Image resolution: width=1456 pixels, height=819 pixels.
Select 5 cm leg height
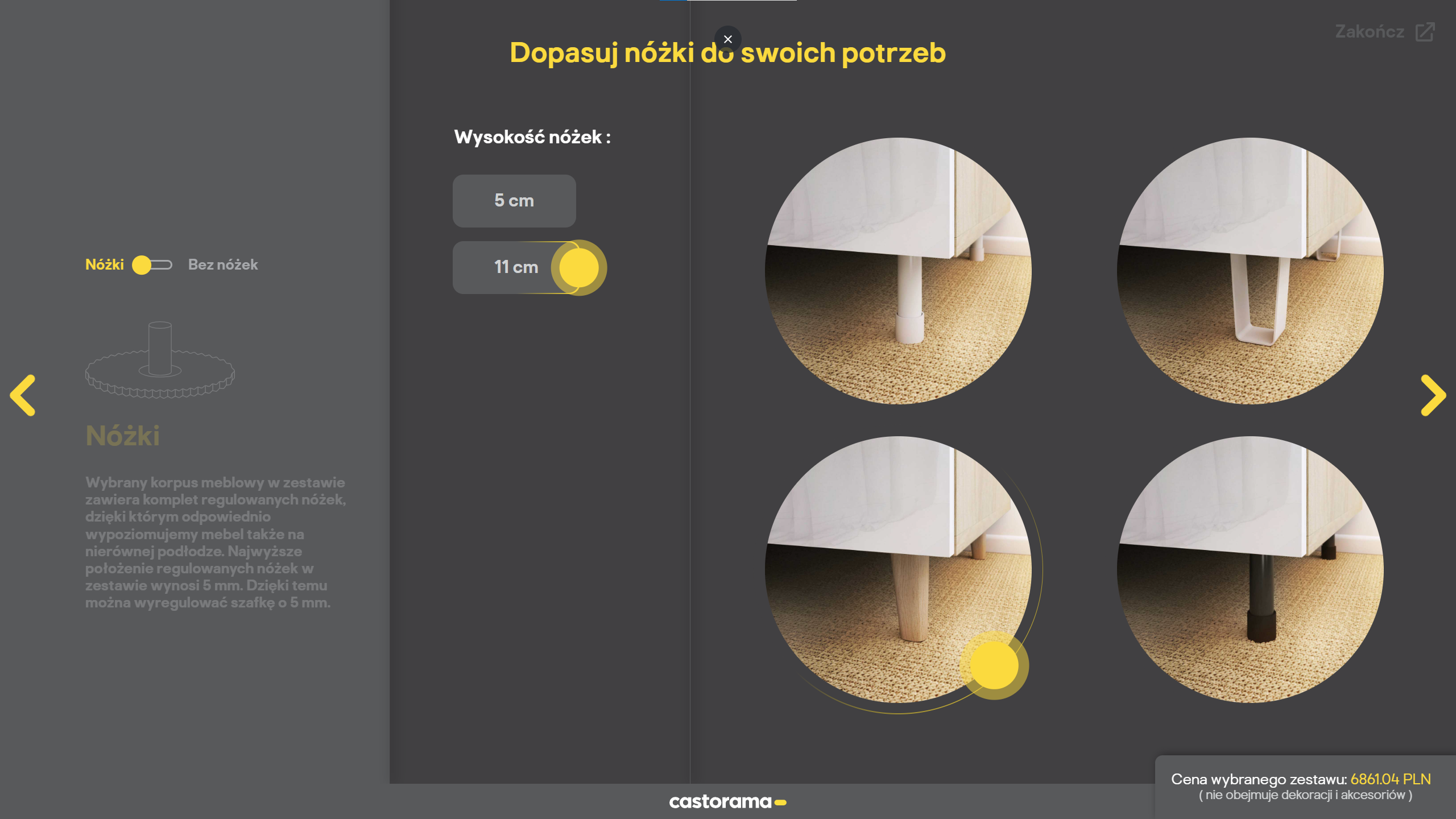pos(514,201)
